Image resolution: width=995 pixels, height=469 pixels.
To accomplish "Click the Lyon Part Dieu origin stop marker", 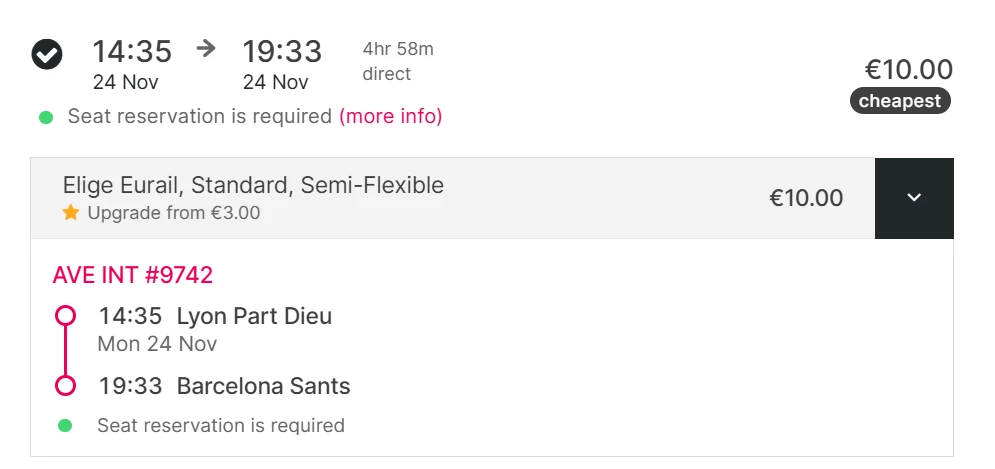I will 65,316.
